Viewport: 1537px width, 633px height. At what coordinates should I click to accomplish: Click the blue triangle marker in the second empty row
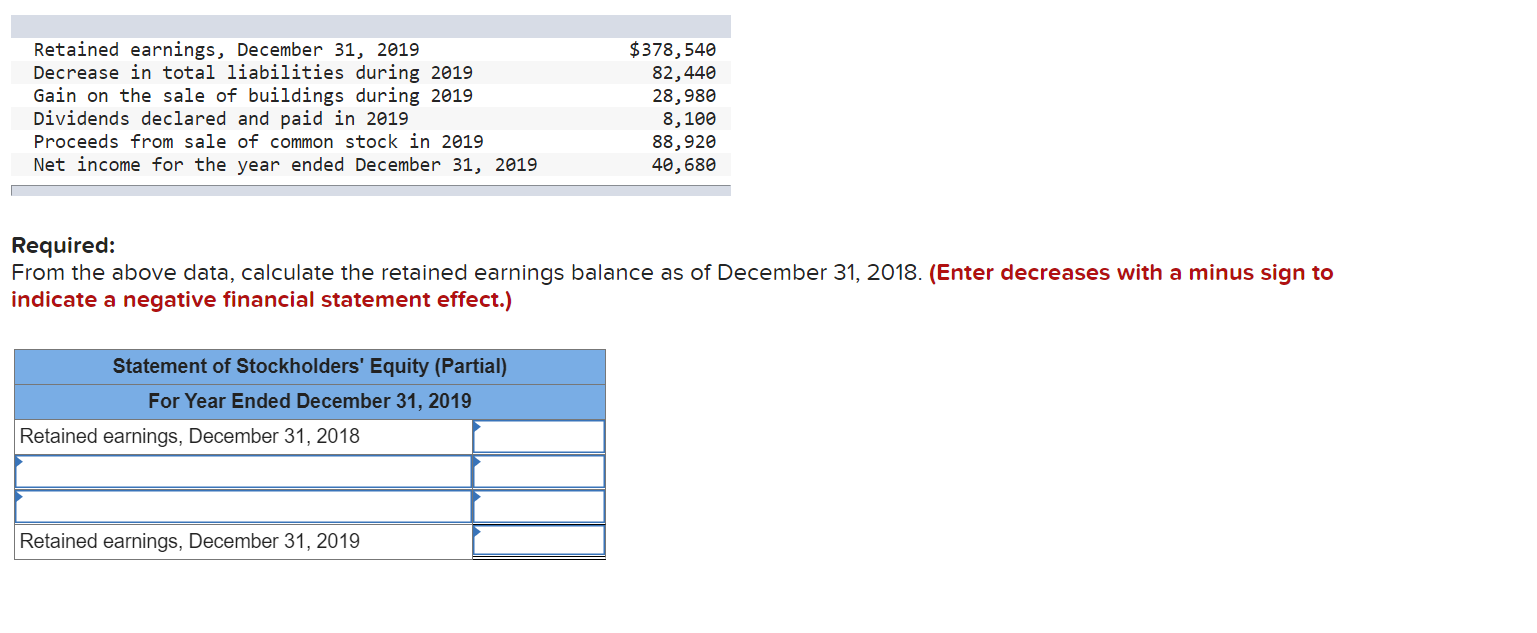[x=18, y=498]
